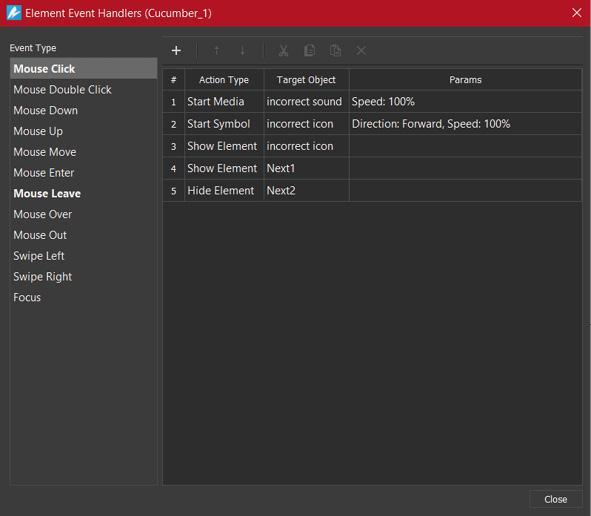Click the copy action icon
The width and height of the screenshot is (591, 516).
click(x=309, y=51)
